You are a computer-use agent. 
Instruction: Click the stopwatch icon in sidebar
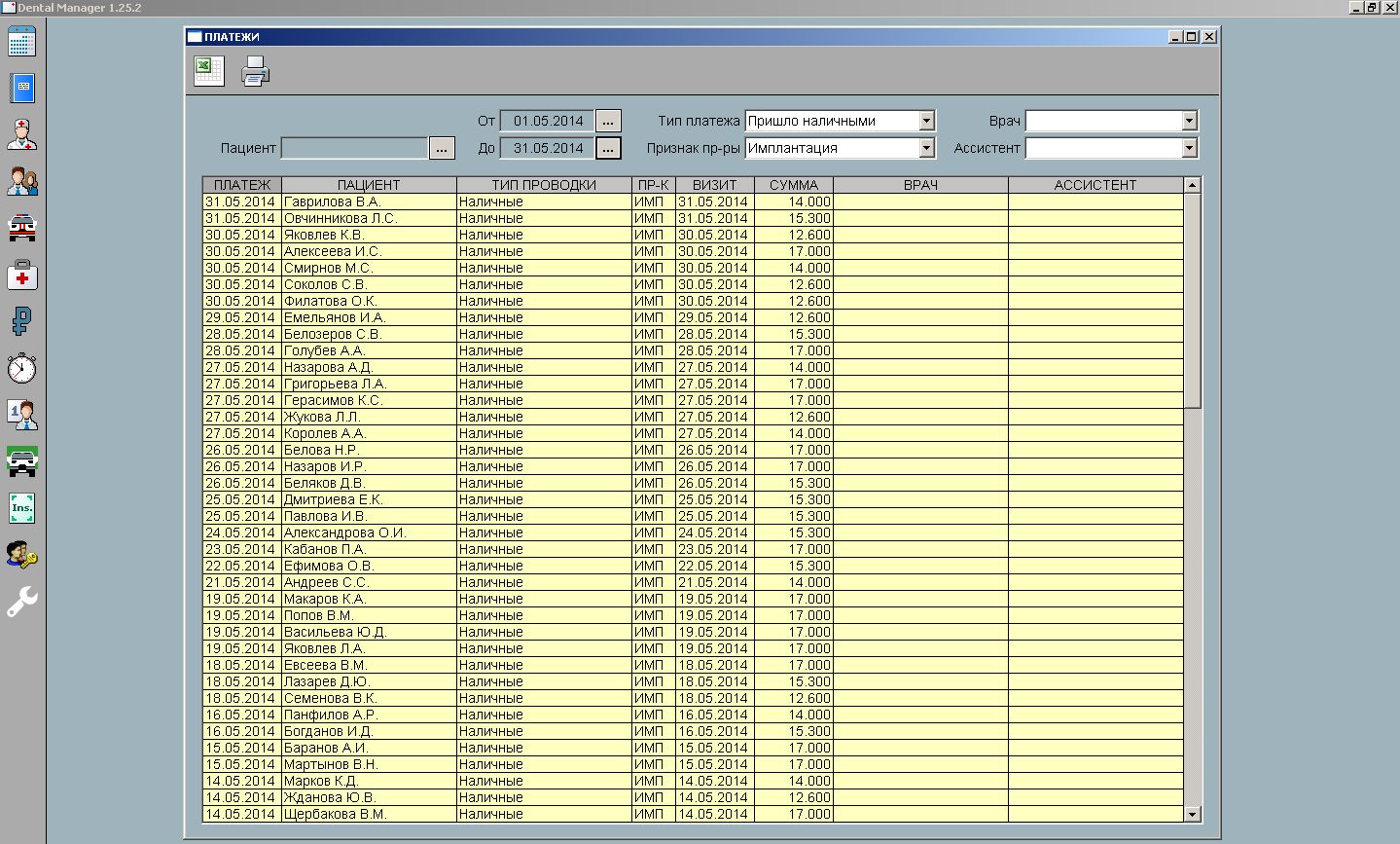[x=21, y=368]
